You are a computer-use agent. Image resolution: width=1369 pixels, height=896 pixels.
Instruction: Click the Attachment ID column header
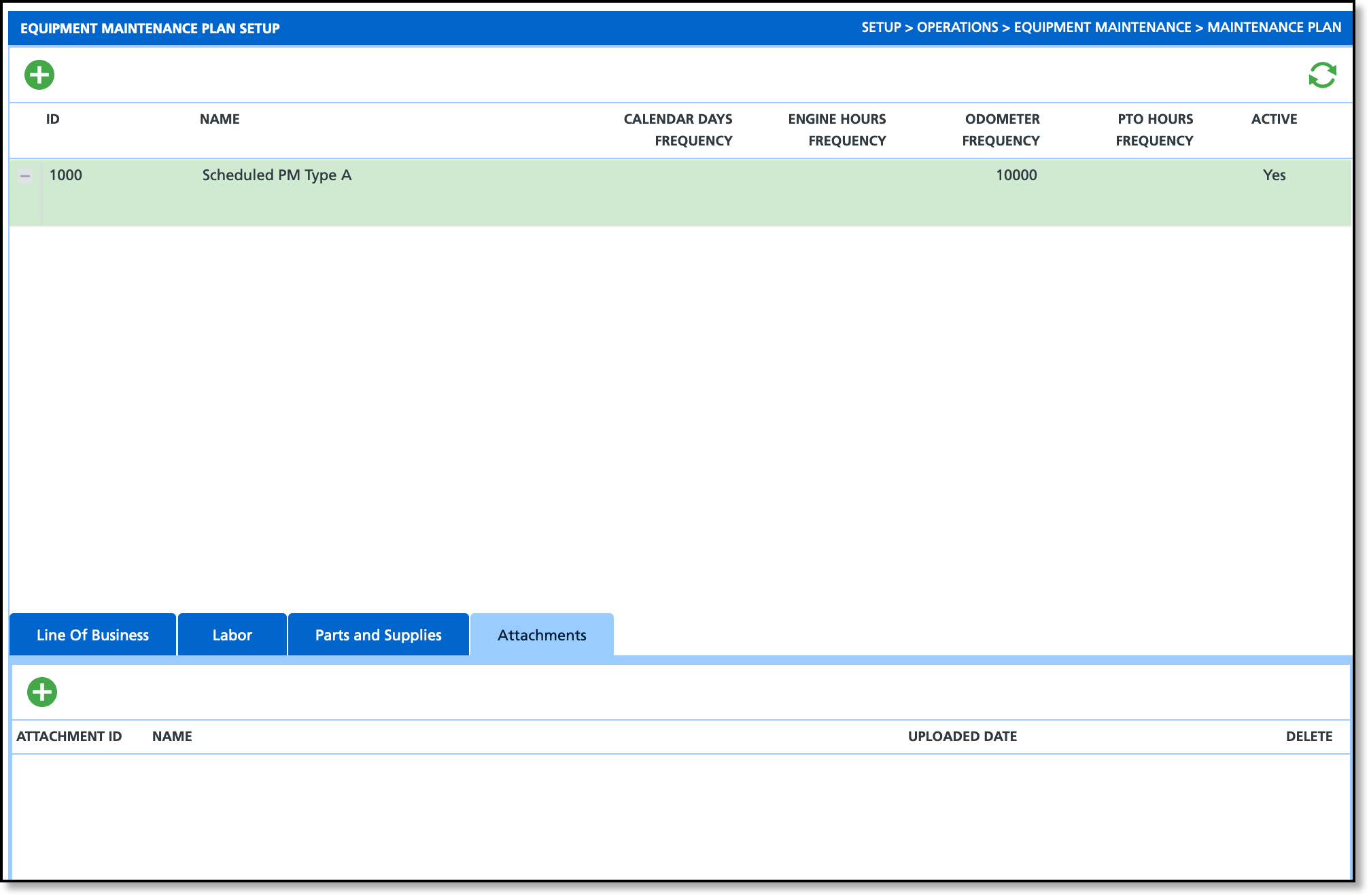point(69,736)
